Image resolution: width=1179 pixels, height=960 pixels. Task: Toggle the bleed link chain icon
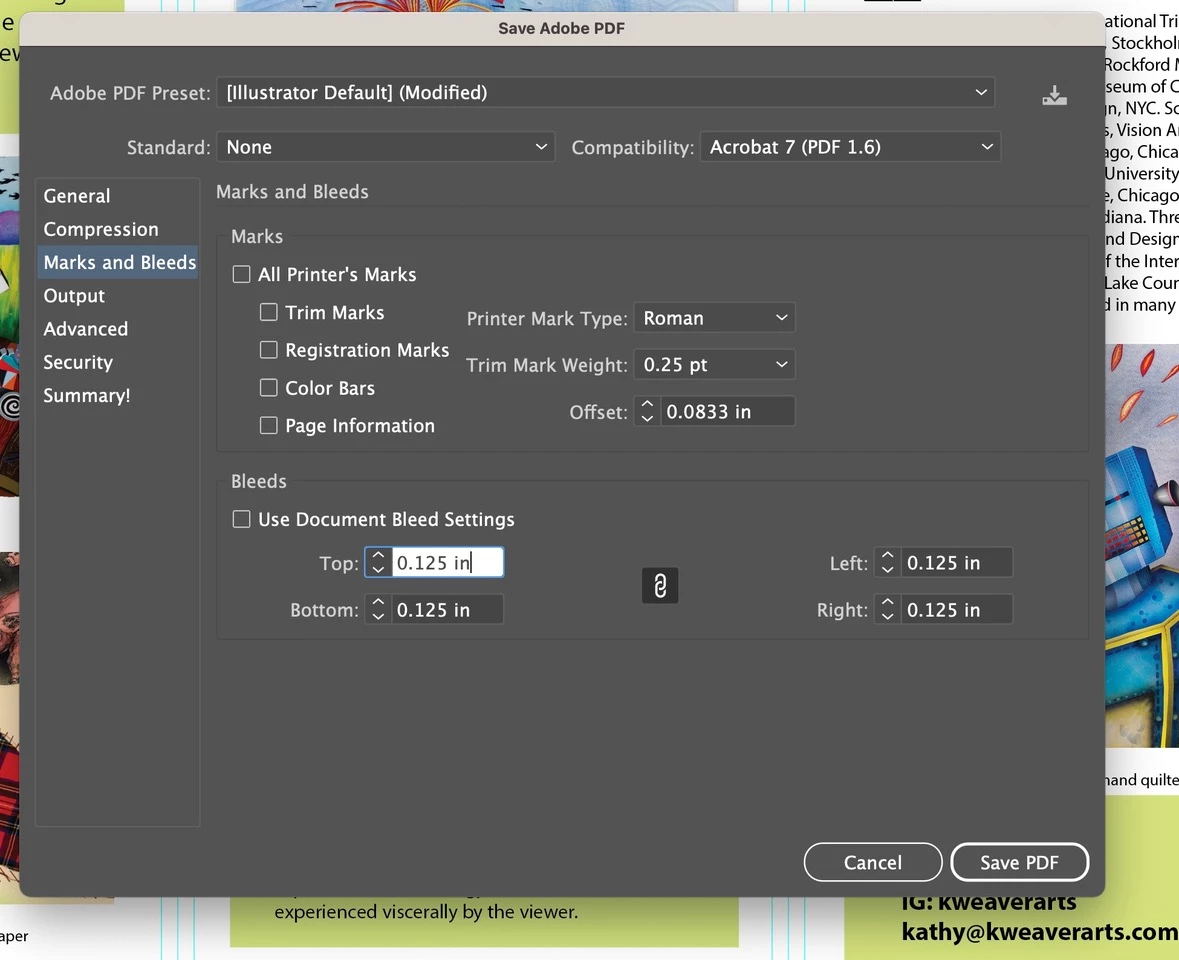659,586
